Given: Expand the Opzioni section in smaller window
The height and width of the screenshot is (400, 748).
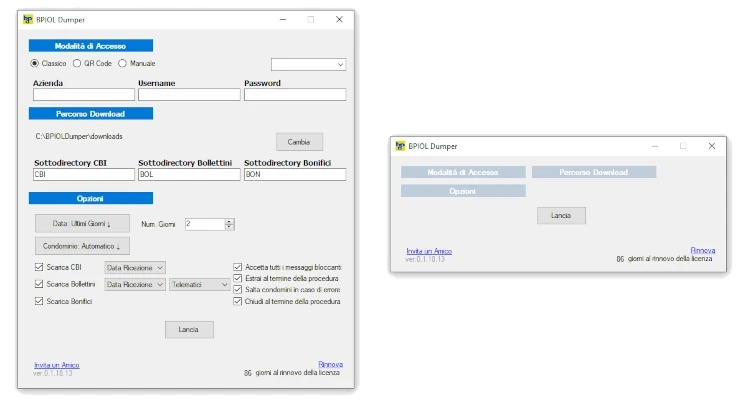Looking at the screenshot, I should click(462, 191).
